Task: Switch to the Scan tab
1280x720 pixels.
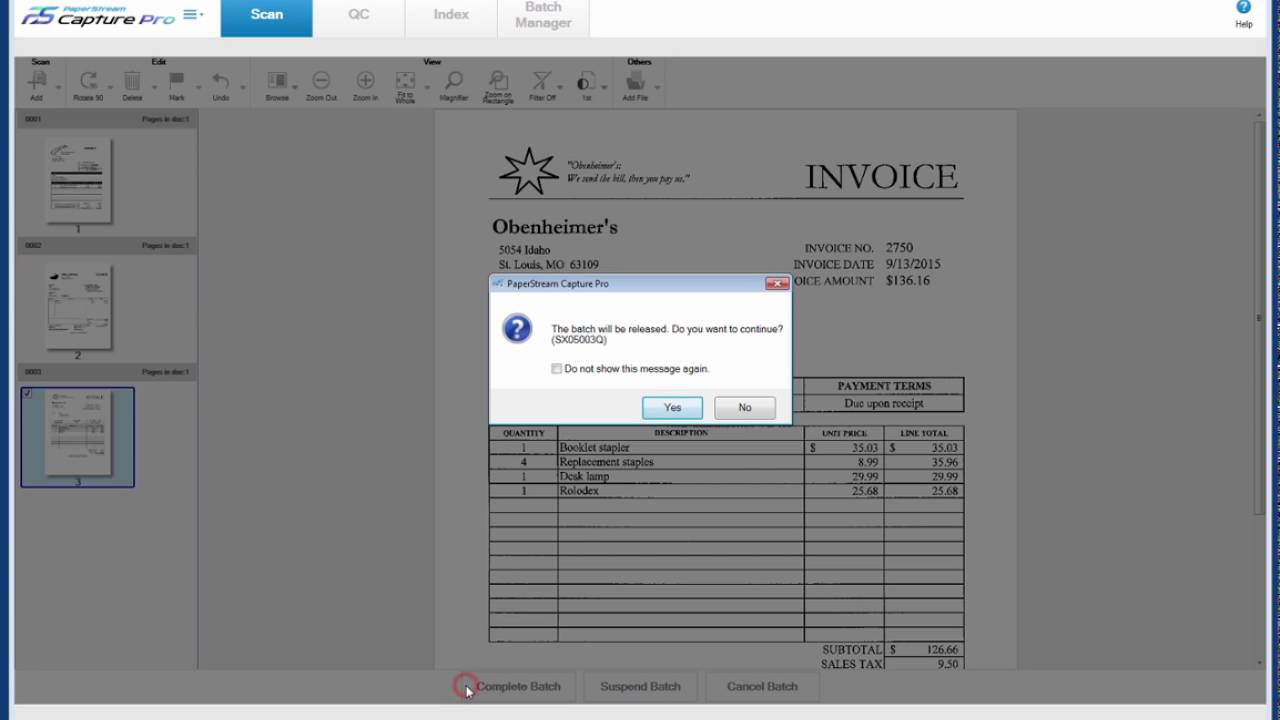Action: 266,18
